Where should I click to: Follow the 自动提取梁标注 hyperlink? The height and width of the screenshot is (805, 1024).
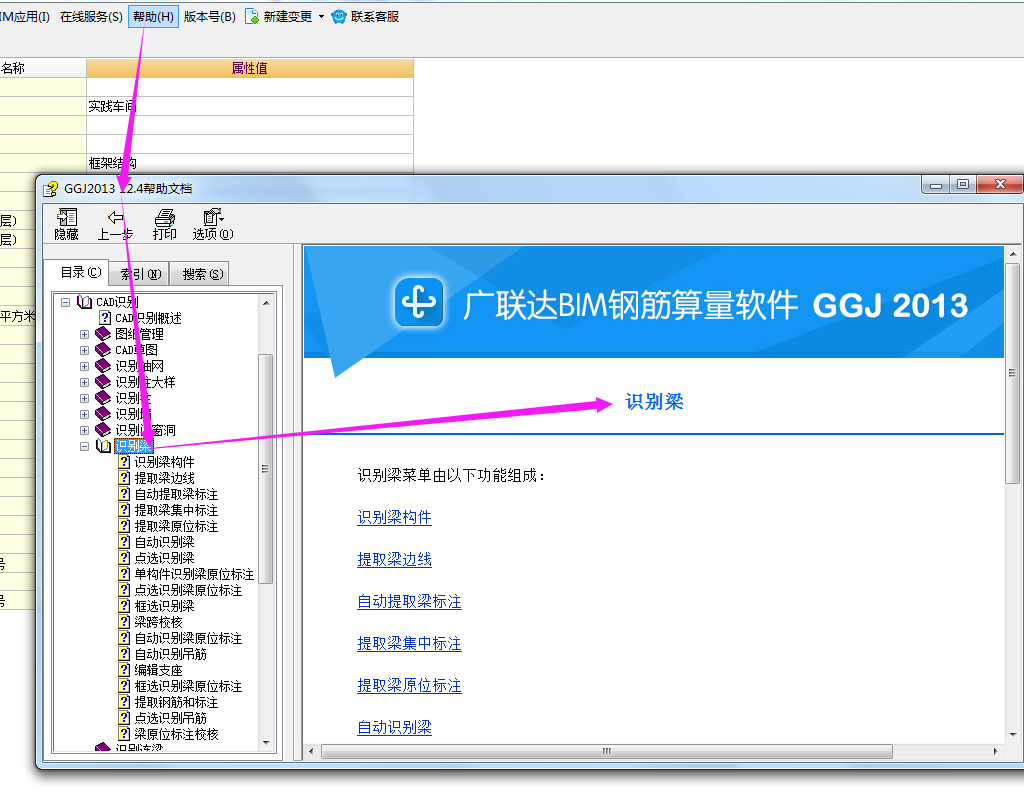[x=409, y=601]
